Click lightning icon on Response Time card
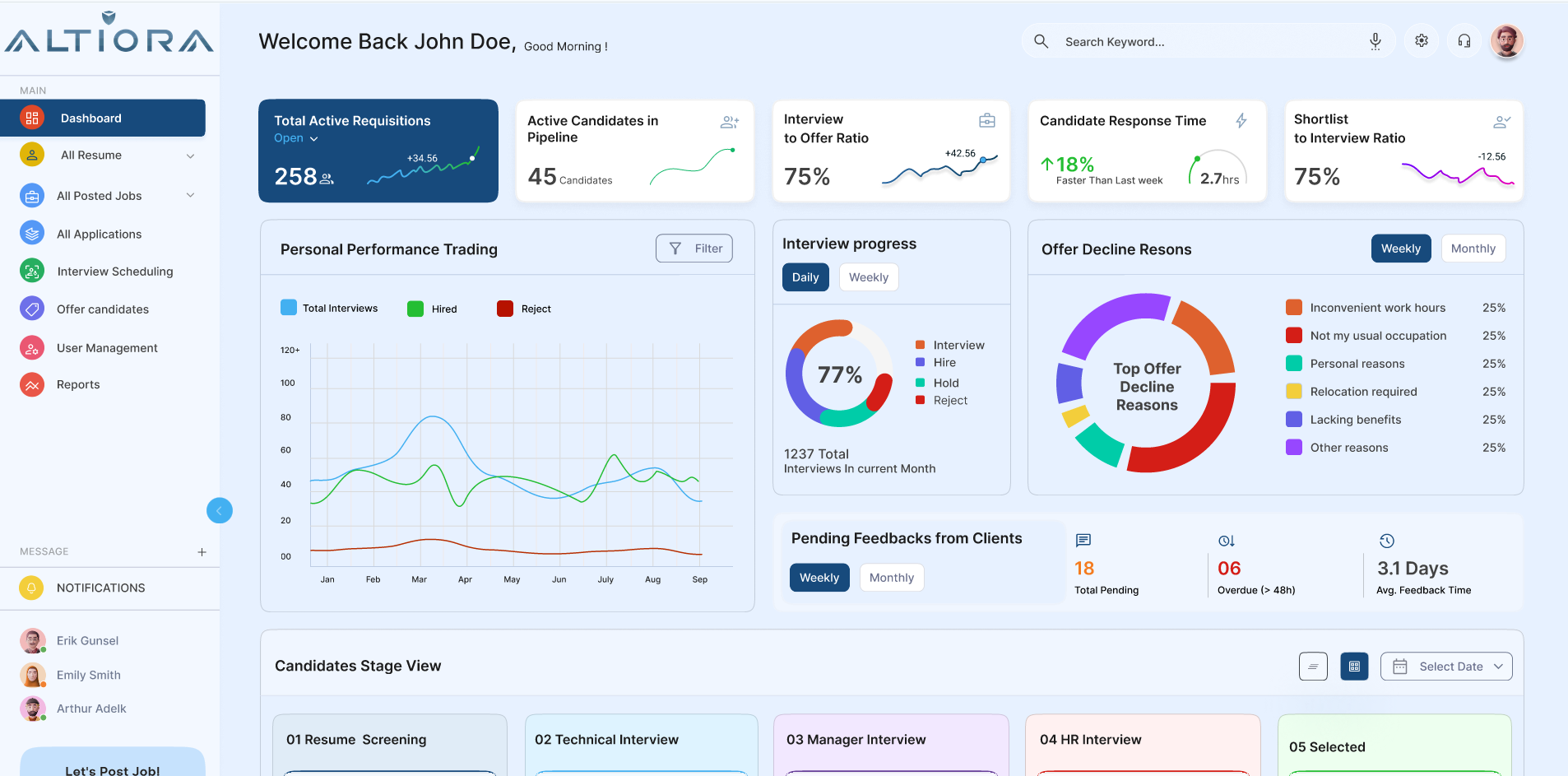This screenshot has height=776, width=1568. click(1241, 121)
